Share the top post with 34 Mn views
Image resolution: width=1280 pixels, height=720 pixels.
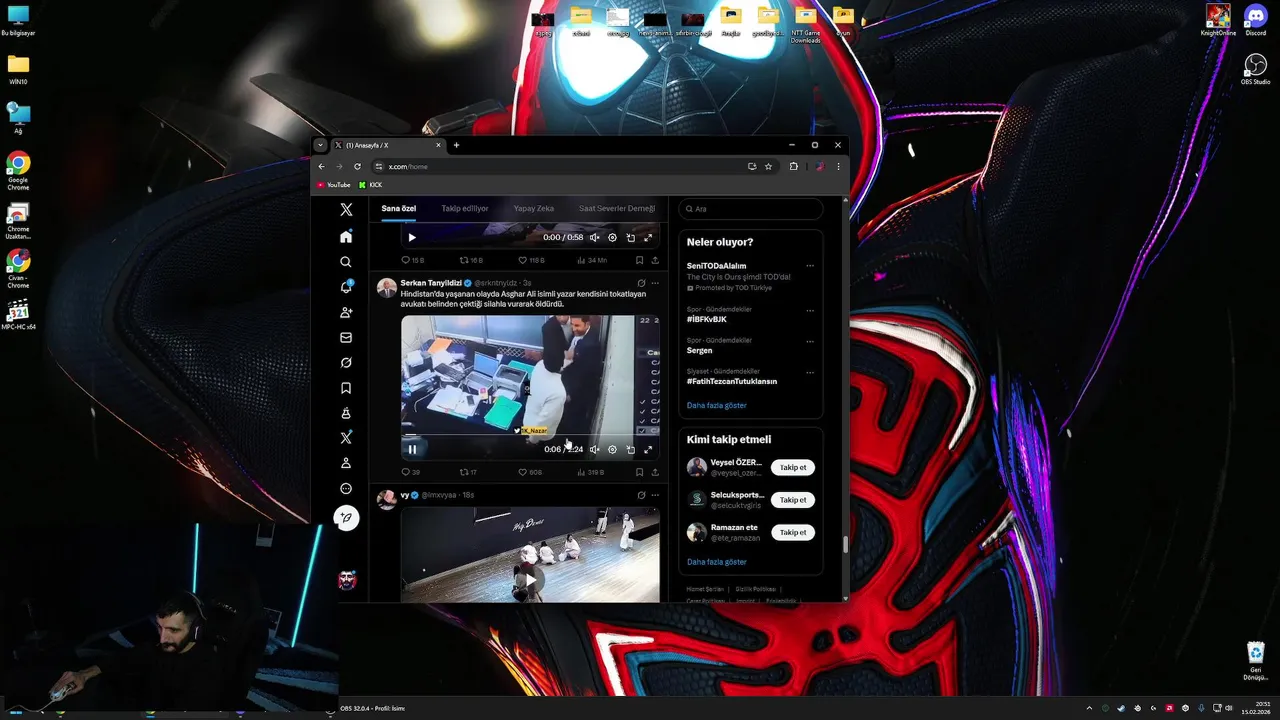click(655, 260)
